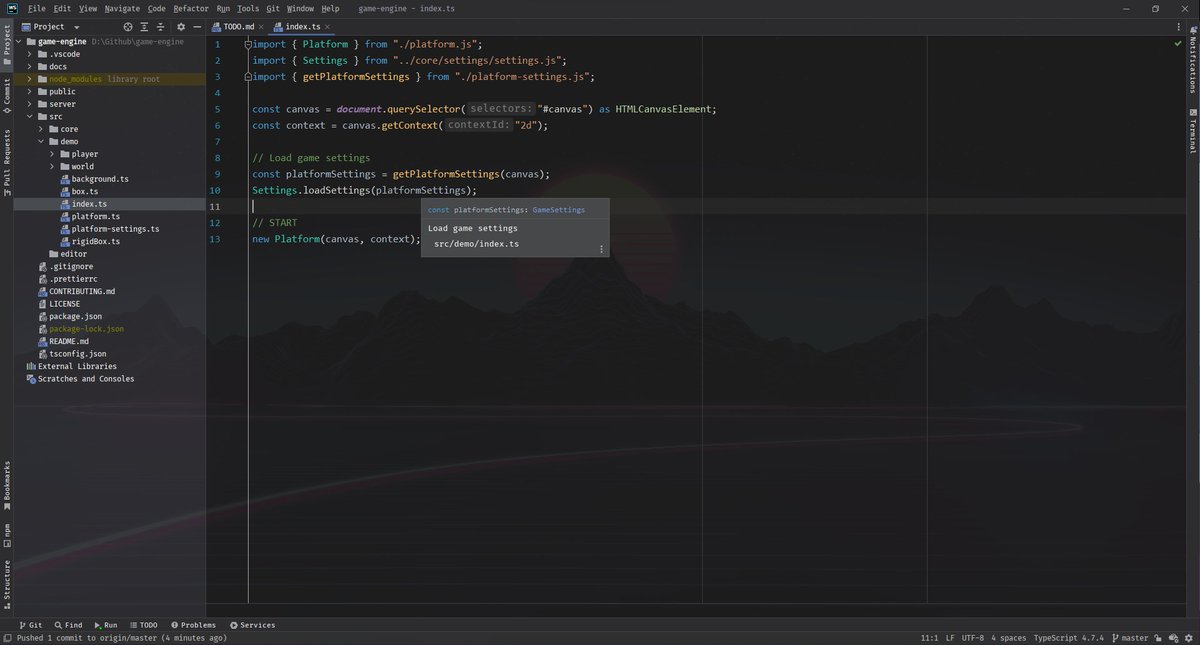The width and height of the screenshot is (1200, 645).
Task: Open the Refactor menu
Action: pos(191,8)
